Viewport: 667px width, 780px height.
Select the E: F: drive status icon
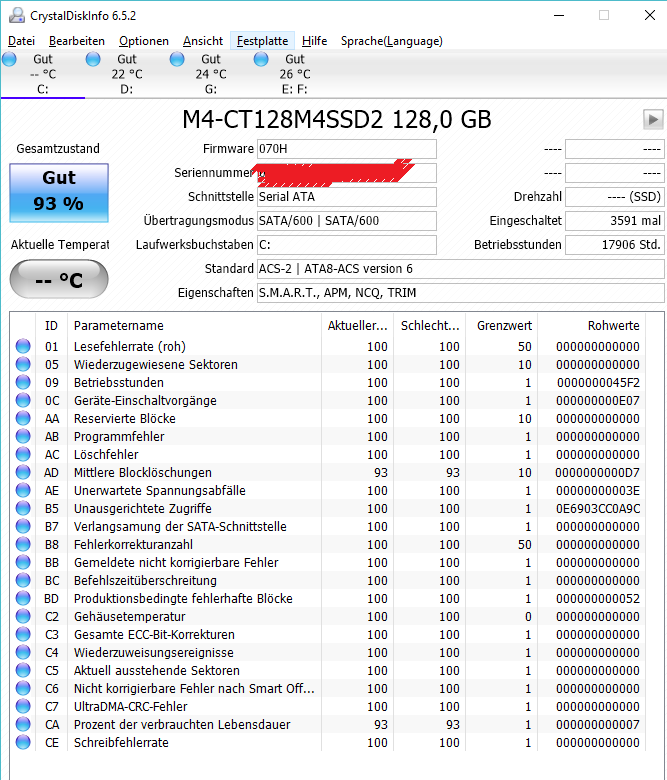pos(261,59)
